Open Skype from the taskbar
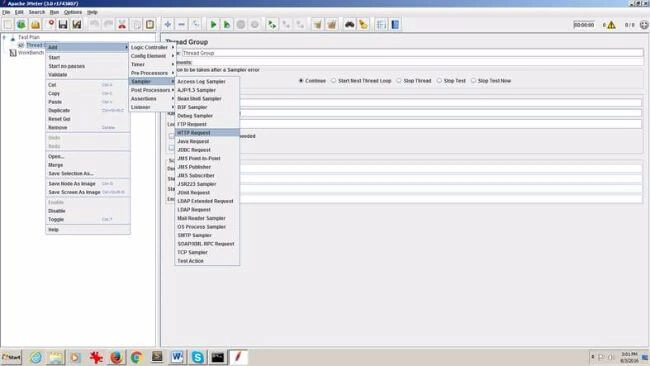The height and width of the screenshot is (366, 650). pyautogui.click(x=198, y=357)
